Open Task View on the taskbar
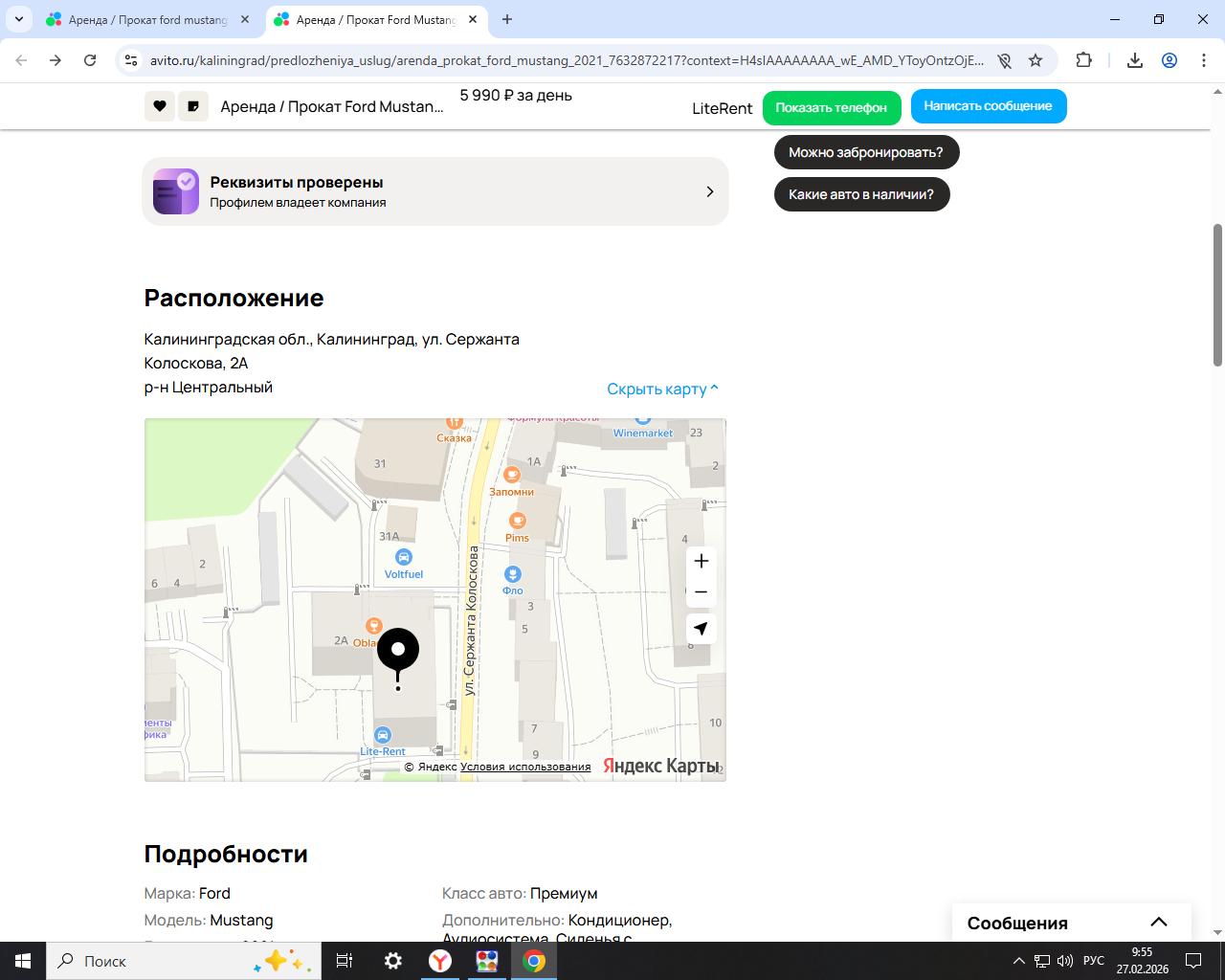Screen dimensions: 1225x980 pos(345,961)
